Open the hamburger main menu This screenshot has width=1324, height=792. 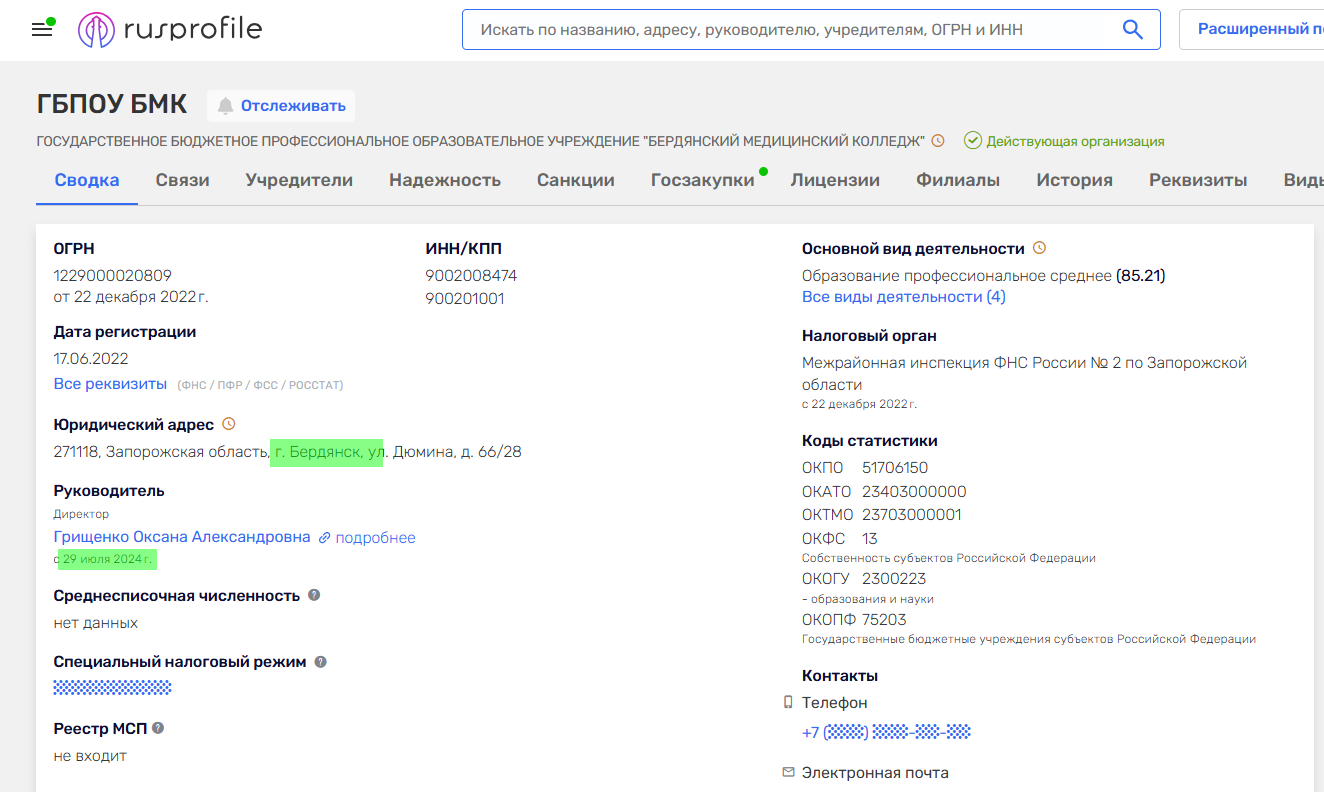[42, 29]
